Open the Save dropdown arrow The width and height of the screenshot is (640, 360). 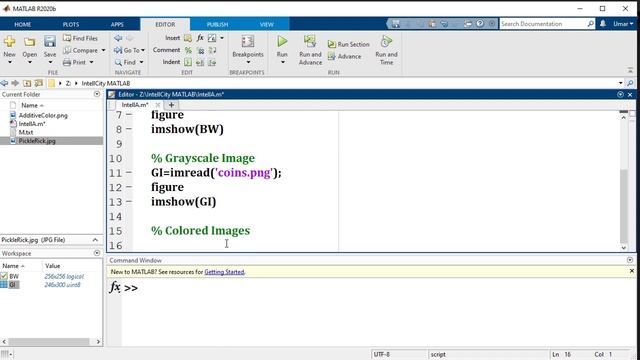pos(50,62)
